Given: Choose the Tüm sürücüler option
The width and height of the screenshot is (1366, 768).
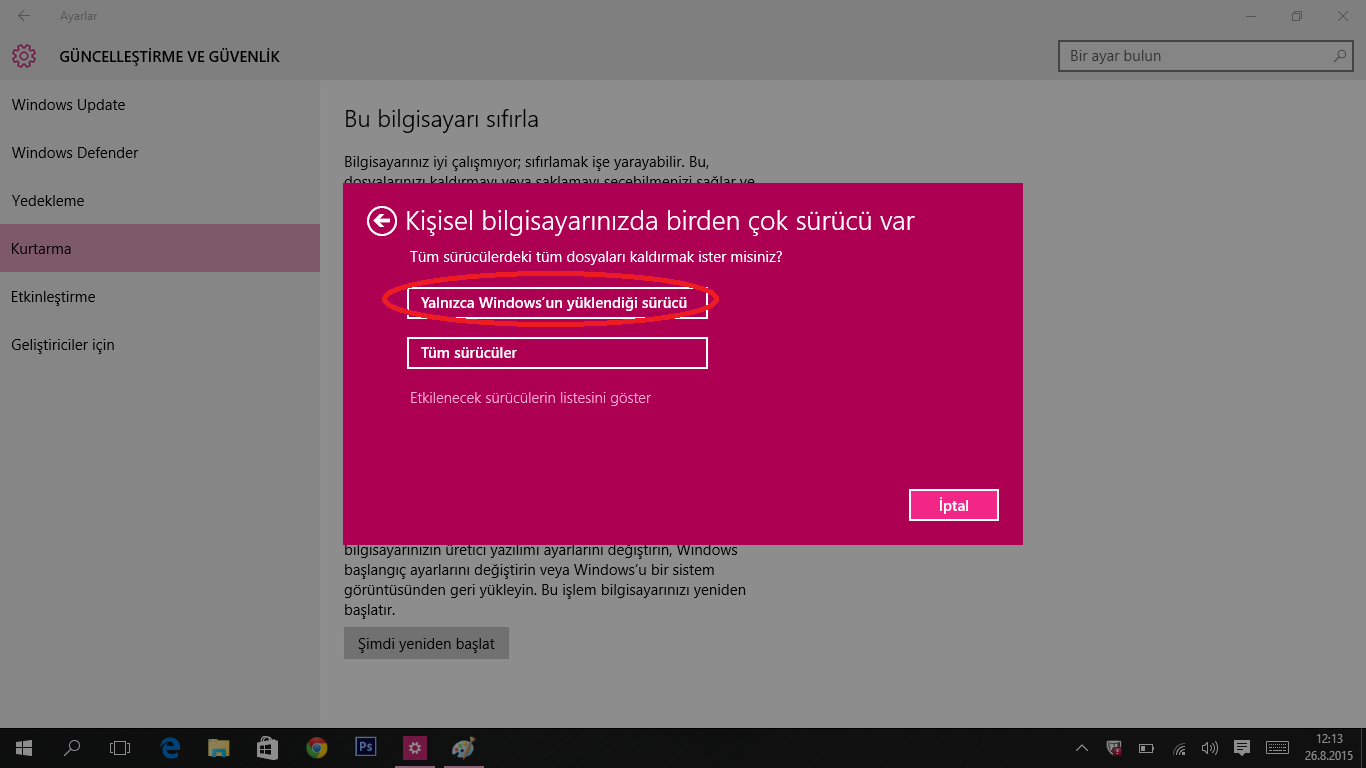Looking at the screenshot, I should (557, 353).
